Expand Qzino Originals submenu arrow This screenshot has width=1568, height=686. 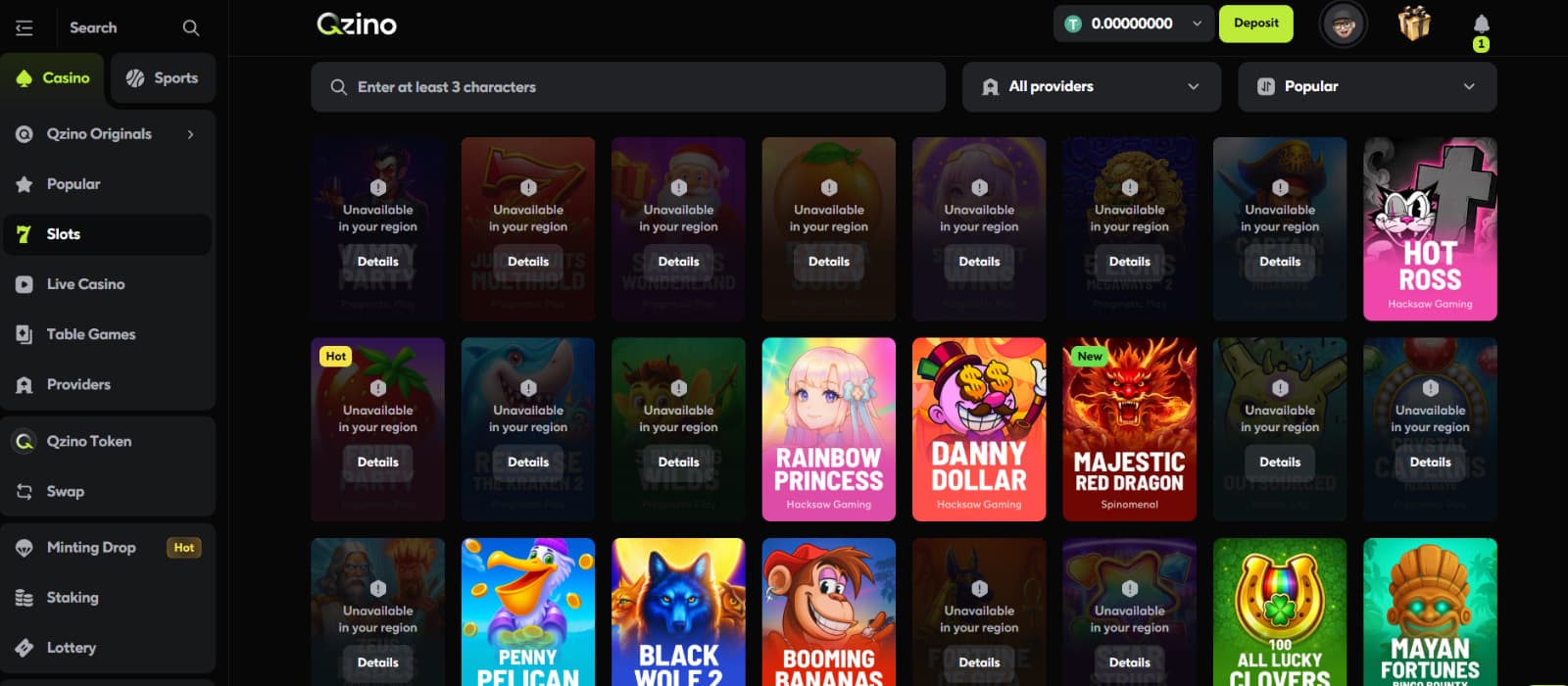point(191,134)
